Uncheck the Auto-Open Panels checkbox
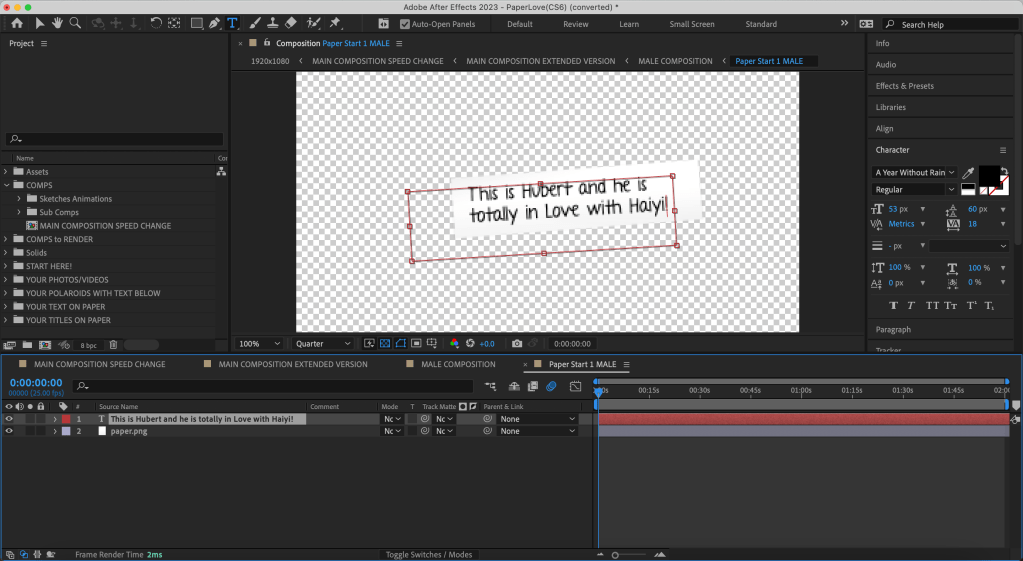 point(405,24)
